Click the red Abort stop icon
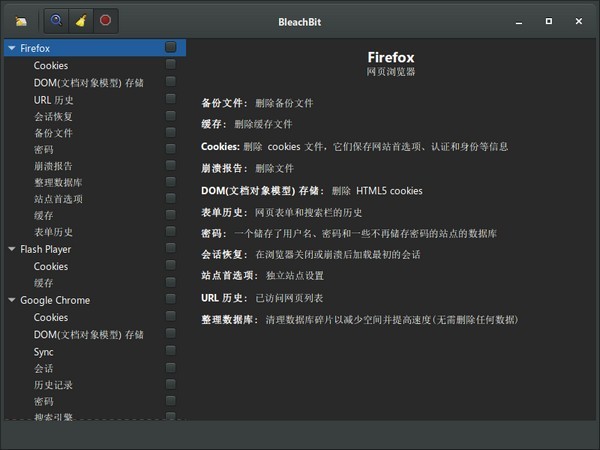600x450 pixels. tap(105, 21)
